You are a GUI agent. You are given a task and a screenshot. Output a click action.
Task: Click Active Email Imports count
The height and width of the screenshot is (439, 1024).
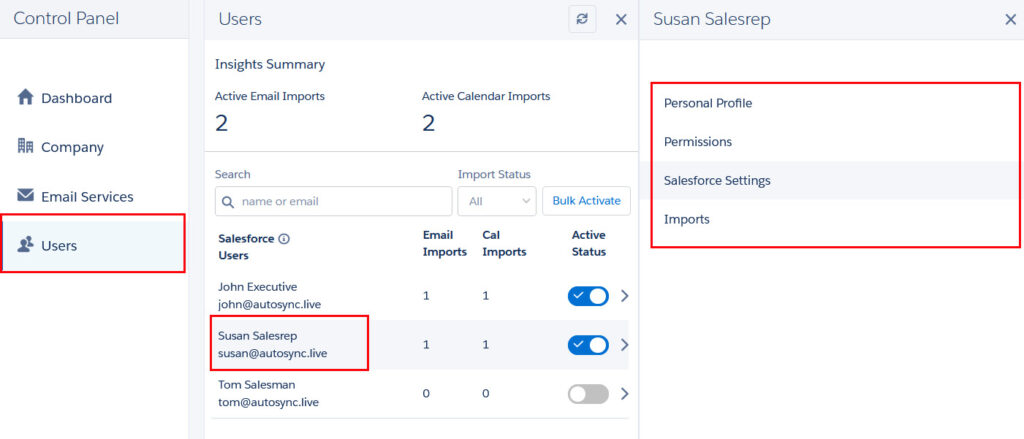(x=221, y=123)
